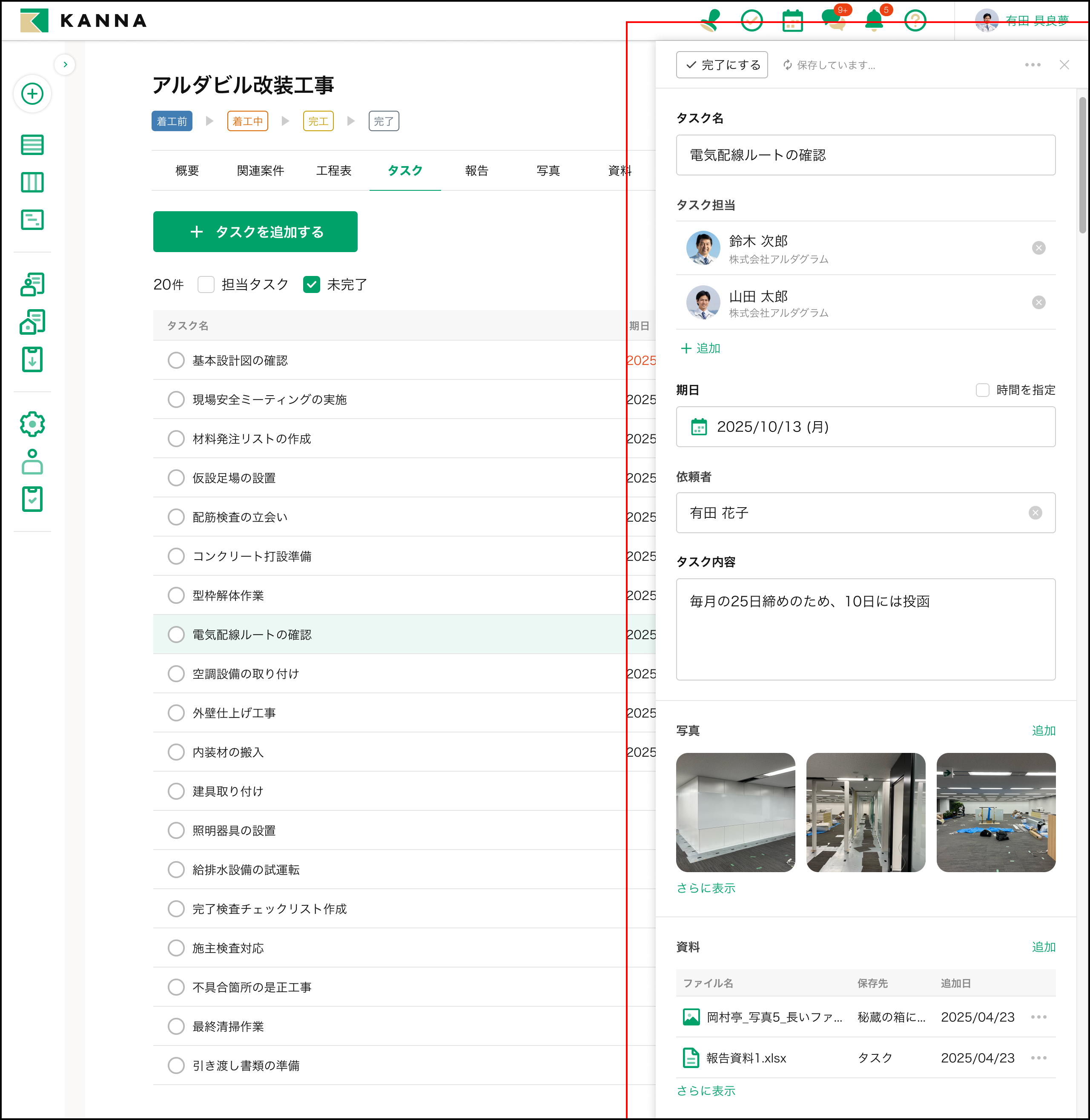Show more documents via さらに表示
This screenshot has width=1090, height=1120.
pos(706,1091)
